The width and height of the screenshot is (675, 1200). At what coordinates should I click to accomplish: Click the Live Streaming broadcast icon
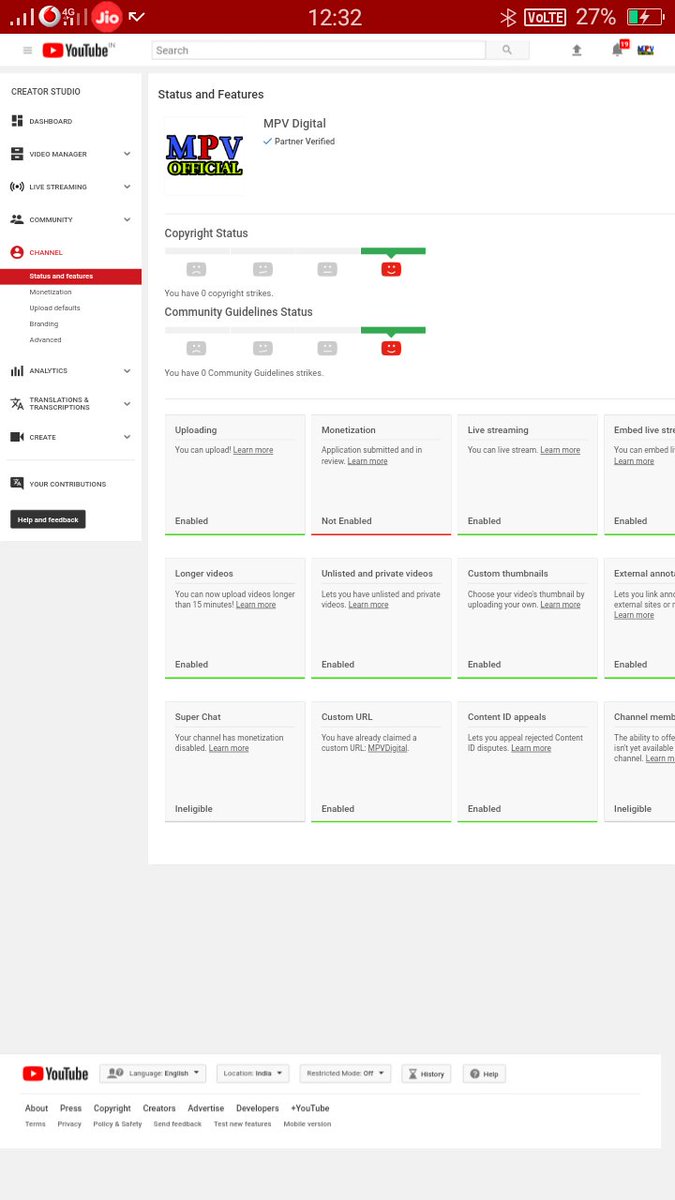(17, 187)
